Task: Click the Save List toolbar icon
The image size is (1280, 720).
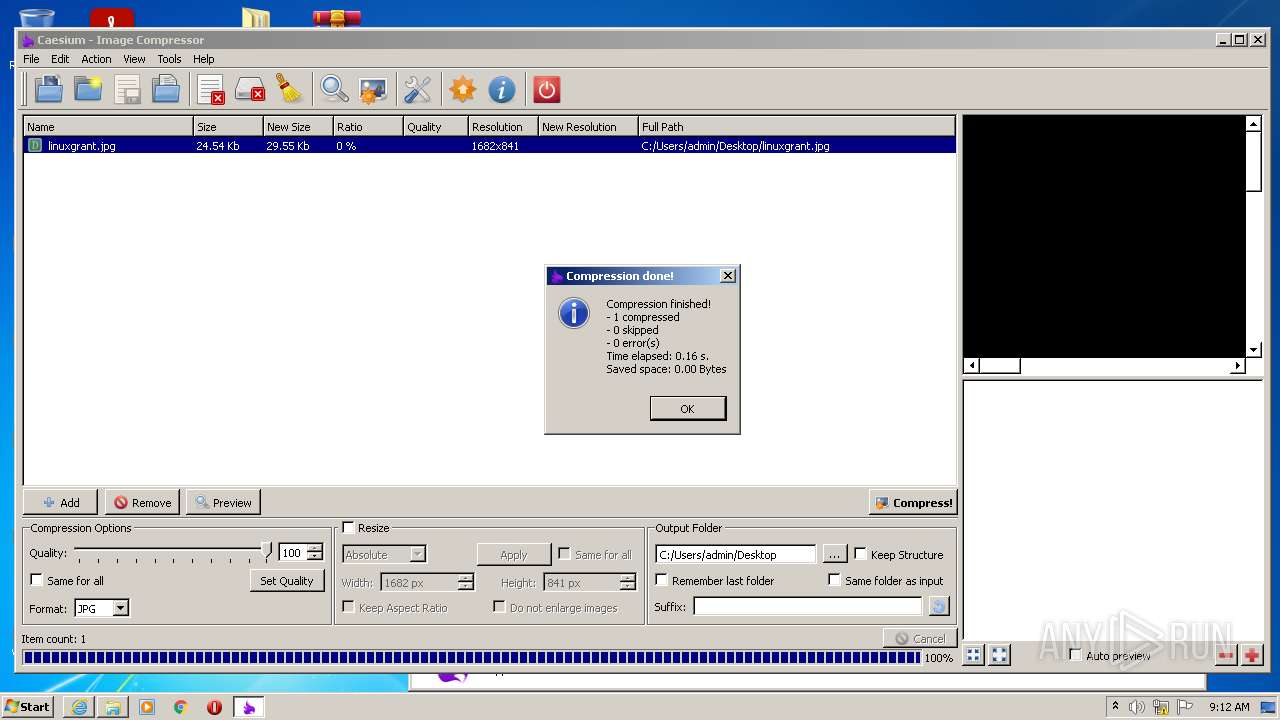Action: pyautogui.click(x=127, y=90)
